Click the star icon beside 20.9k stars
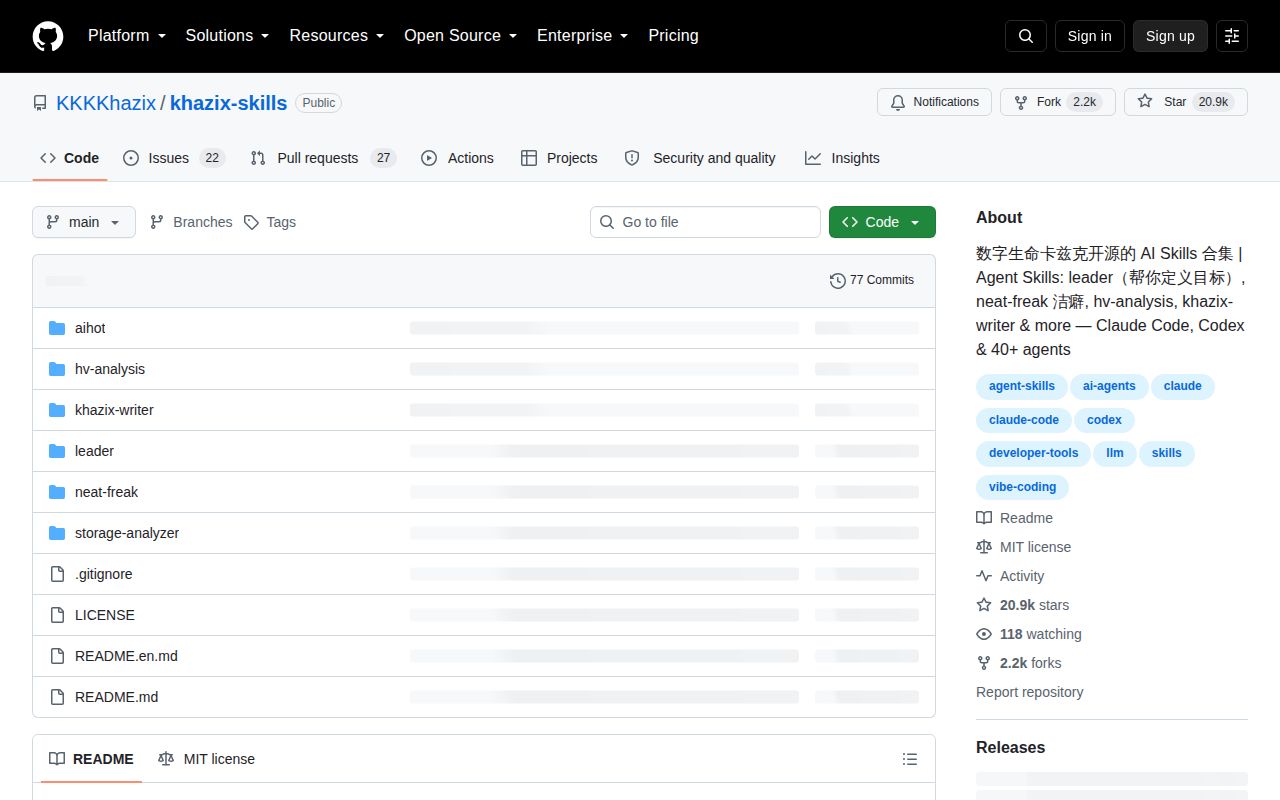1280x800 pixels. click(984, 605)
